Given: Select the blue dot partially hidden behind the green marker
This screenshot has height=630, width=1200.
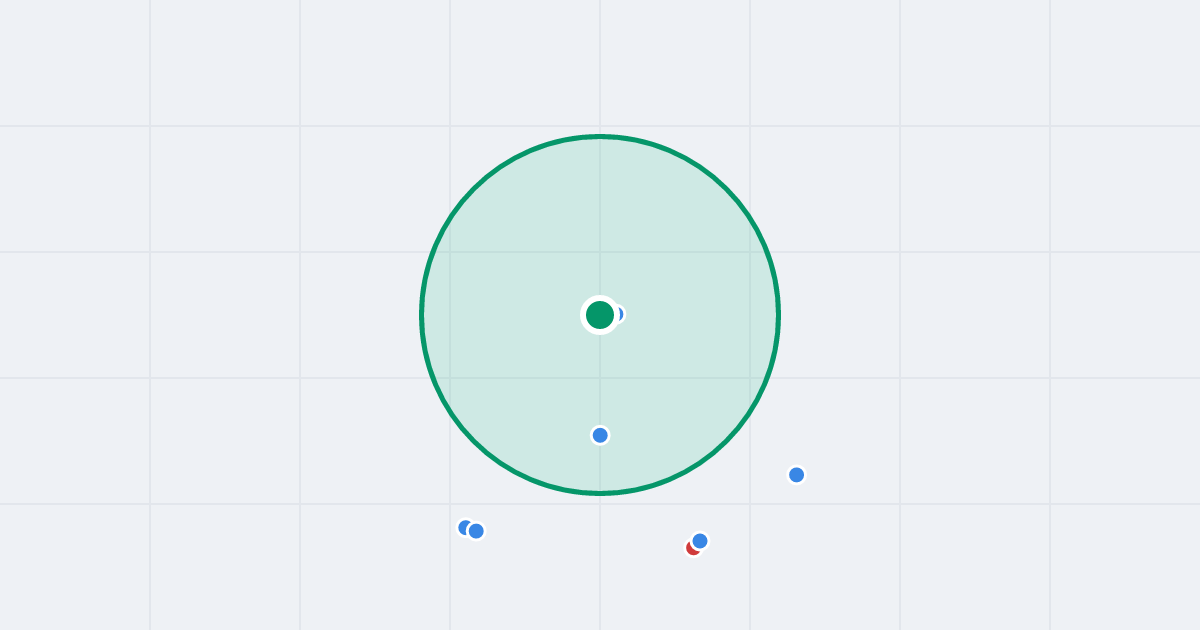Looking at the screenshot, I should [x=620, y=314].
